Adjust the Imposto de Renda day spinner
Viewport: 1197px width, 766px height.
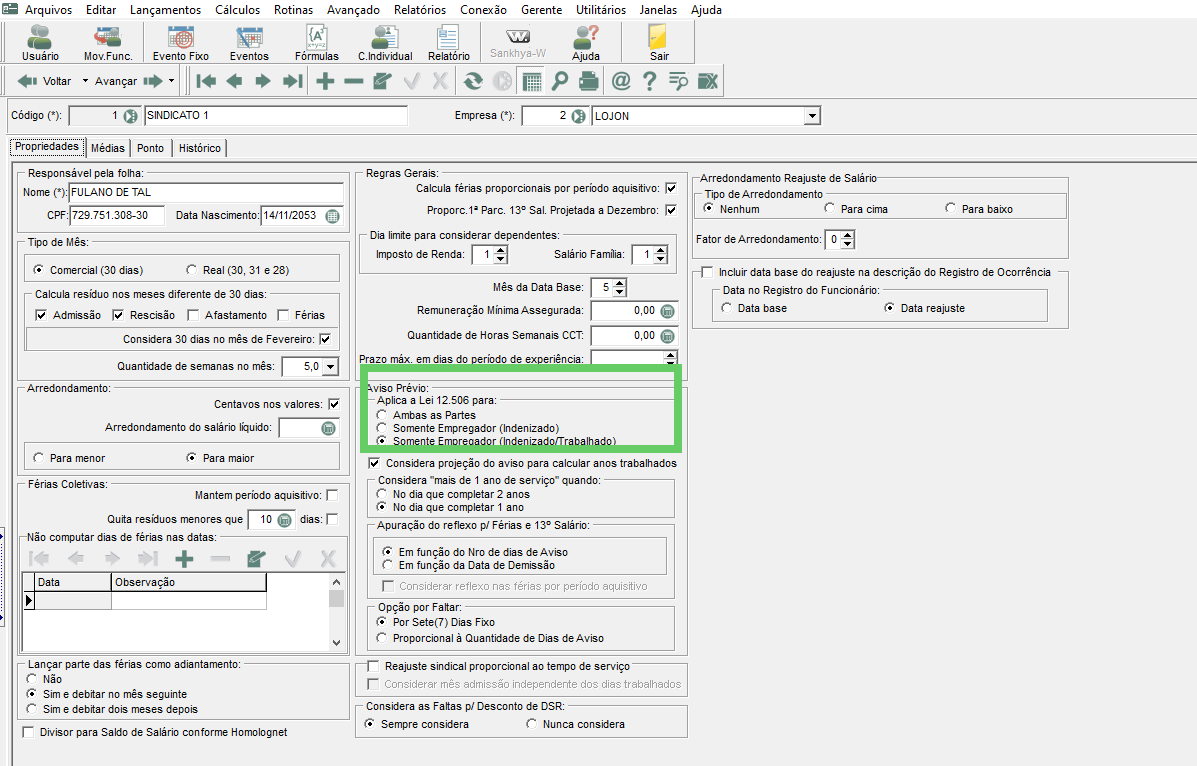coord(500,254)
